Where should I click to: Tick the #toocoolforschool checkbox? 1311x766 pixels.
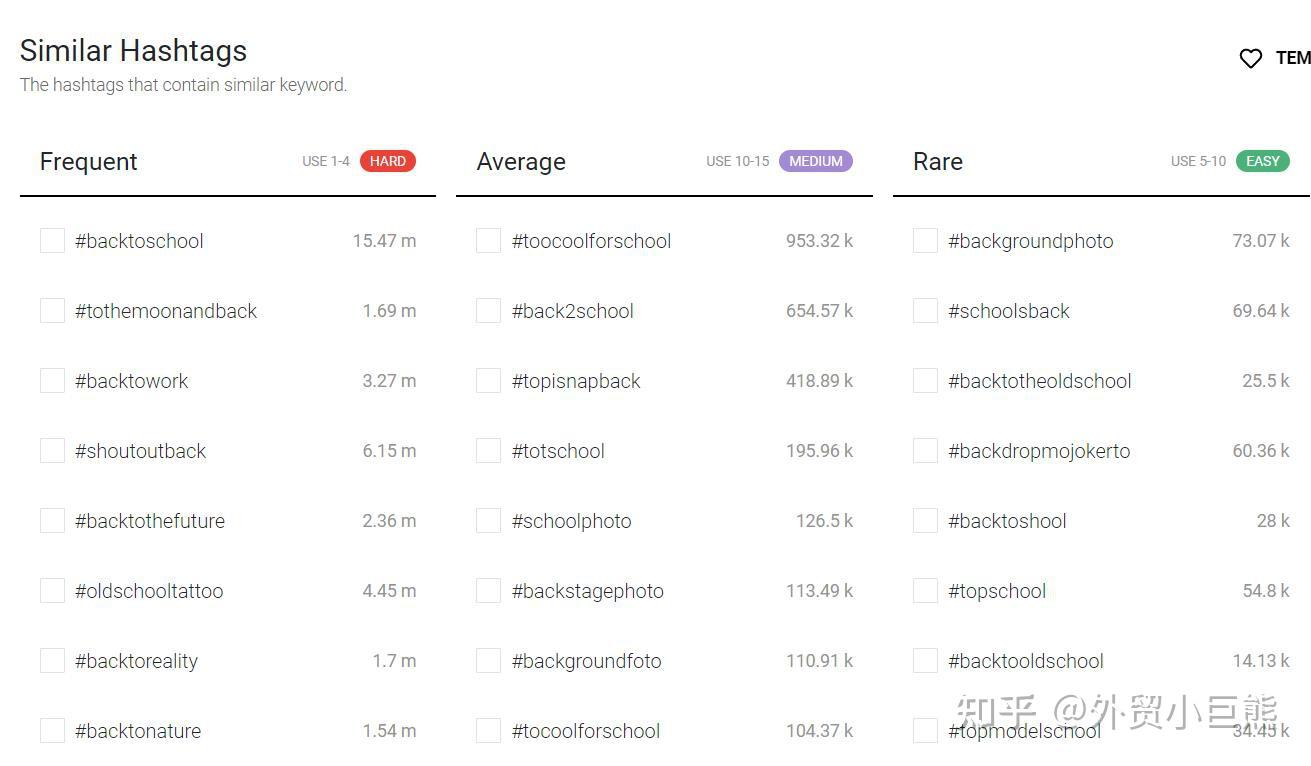488,240
